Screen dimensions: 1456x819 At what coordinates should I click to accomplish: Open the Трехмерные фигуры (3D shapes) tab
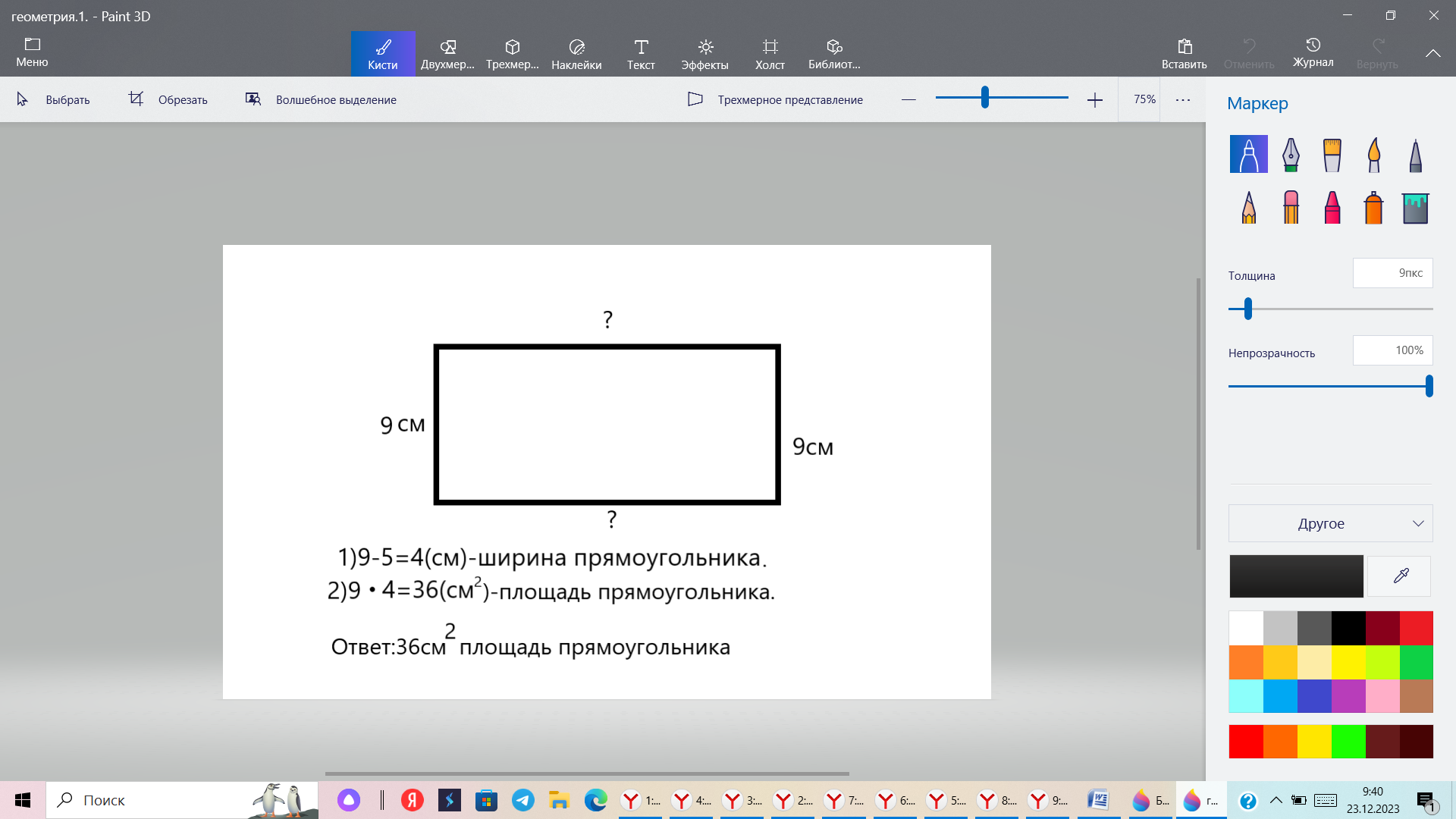[513, 54]
